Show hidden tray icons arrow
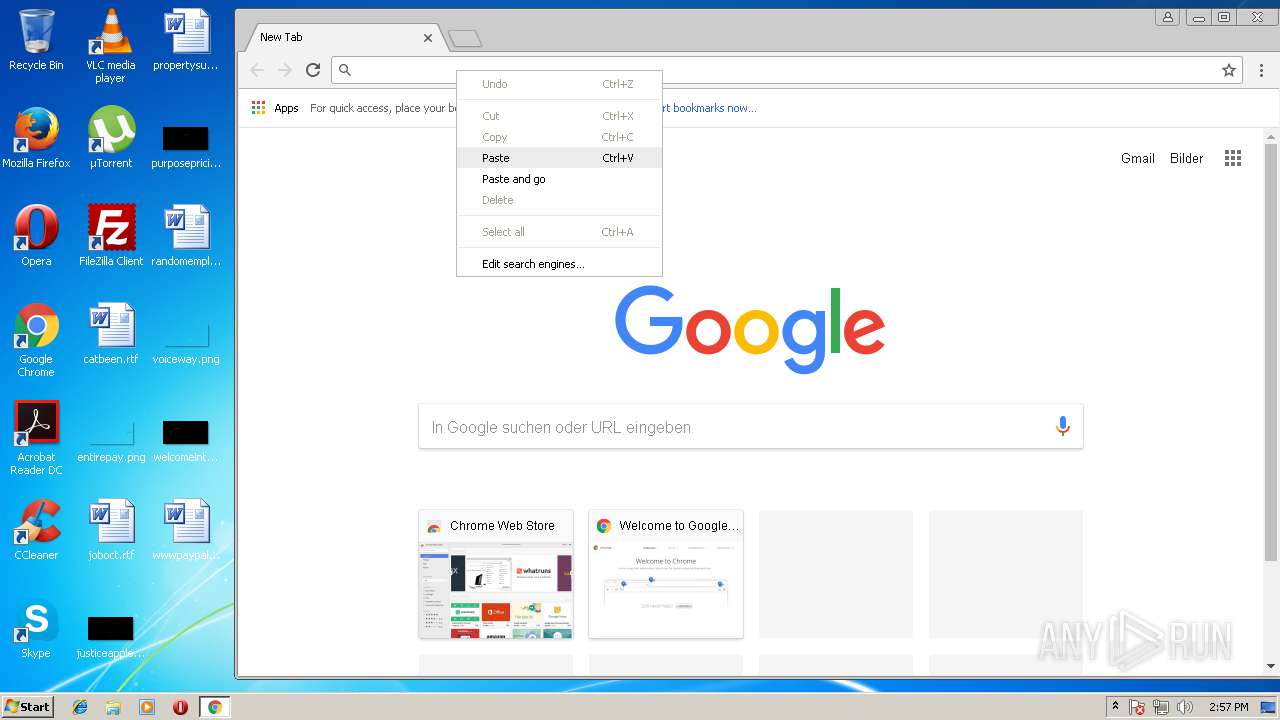 (1115, 707)
